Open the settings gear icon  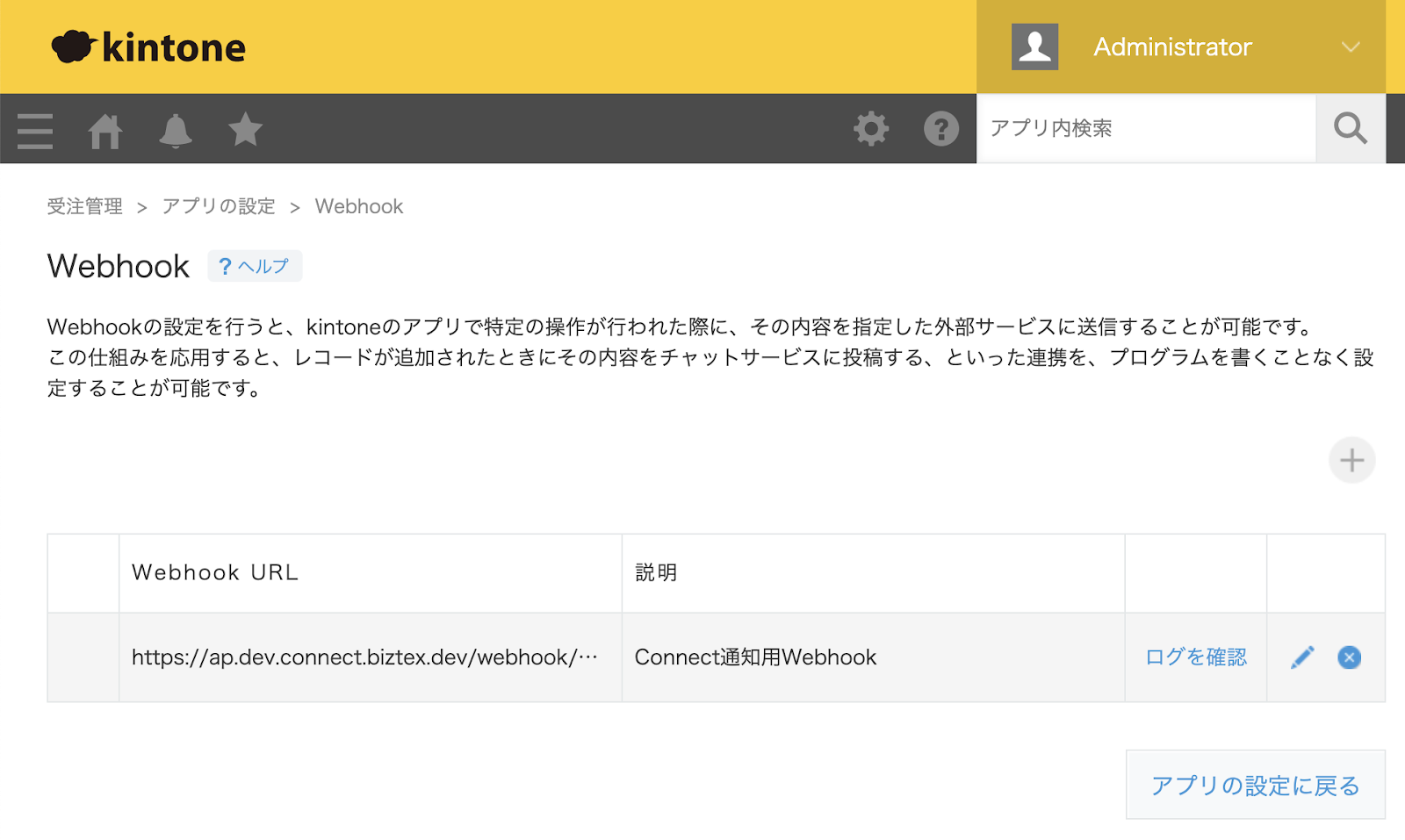point(871,129)
